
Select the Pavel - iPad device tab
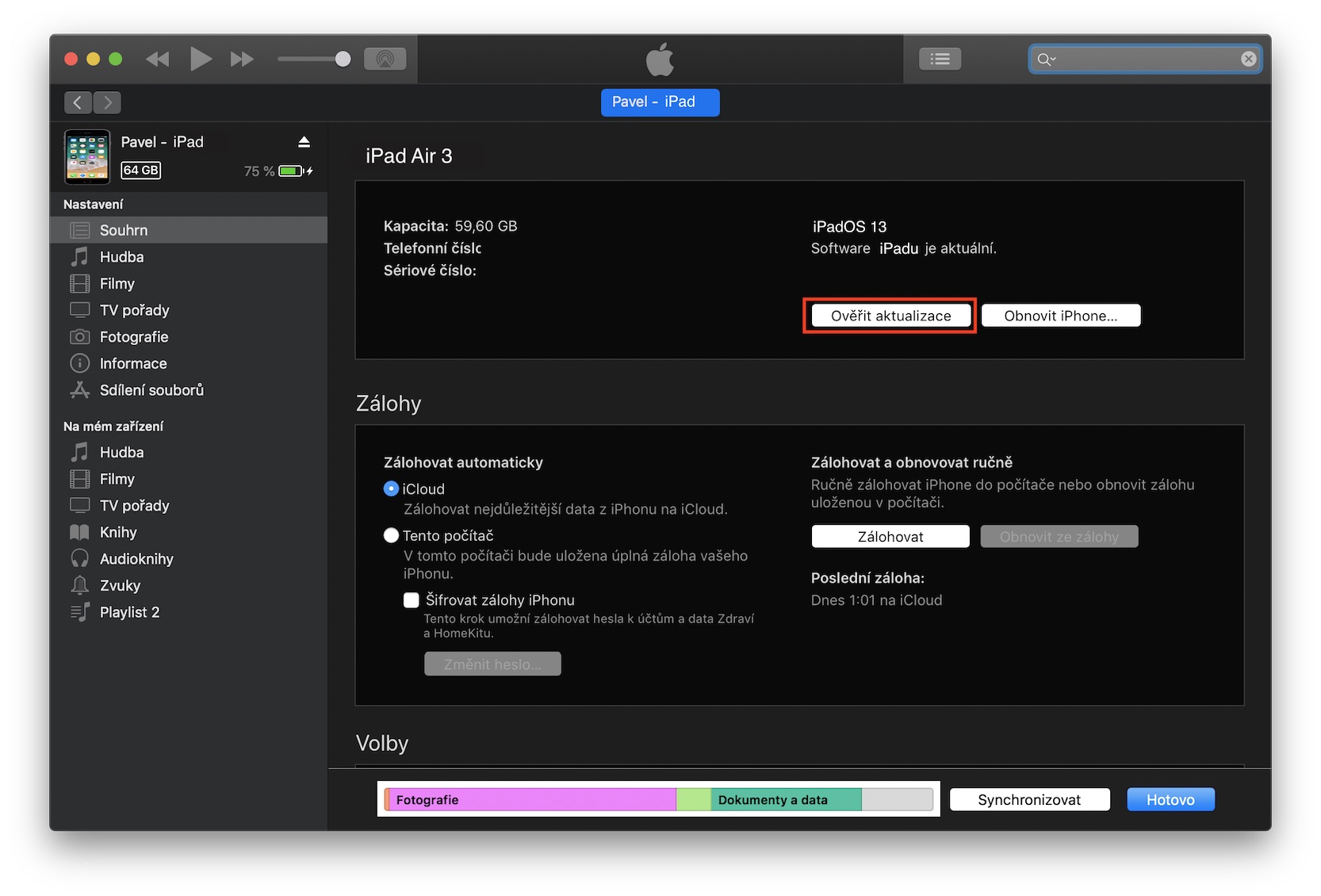click(x=660, y=102)
